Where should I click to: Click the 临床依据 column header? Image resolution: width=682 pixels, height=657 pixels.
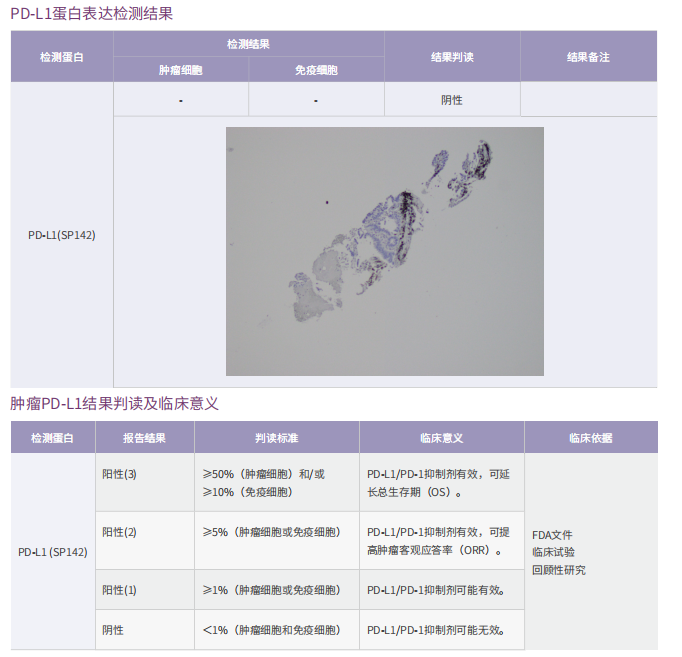pyautogui.click(x=590, y=438)
